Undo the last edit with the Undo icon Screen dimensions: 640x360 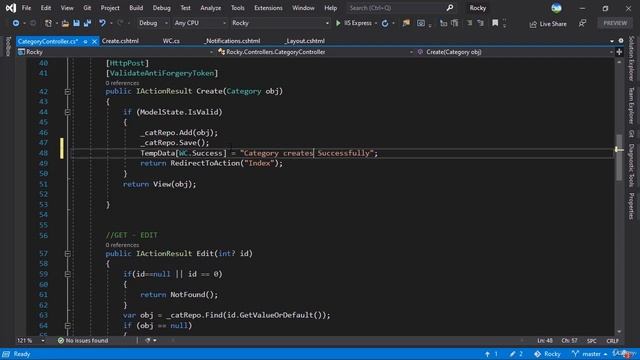click(x=102, y=23)
